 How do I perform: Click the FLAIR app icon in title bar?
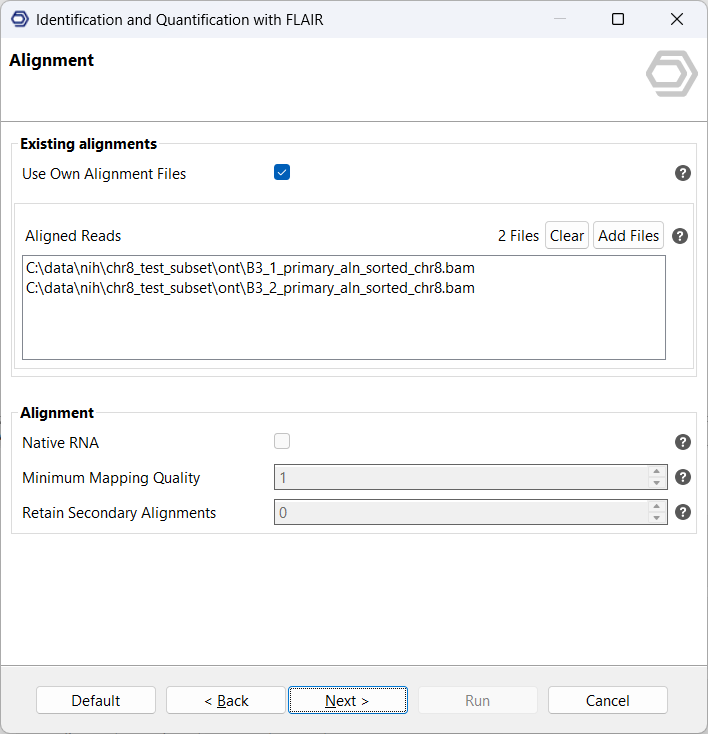point(19,19)
